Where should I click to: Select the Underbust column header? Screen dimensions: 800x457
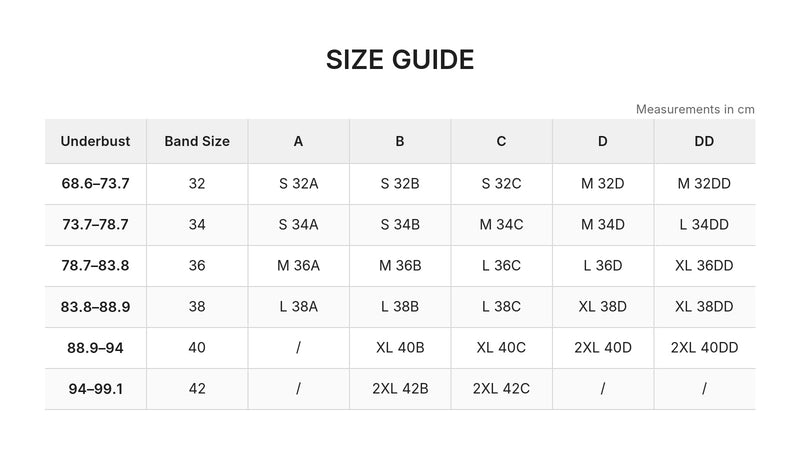95,141
